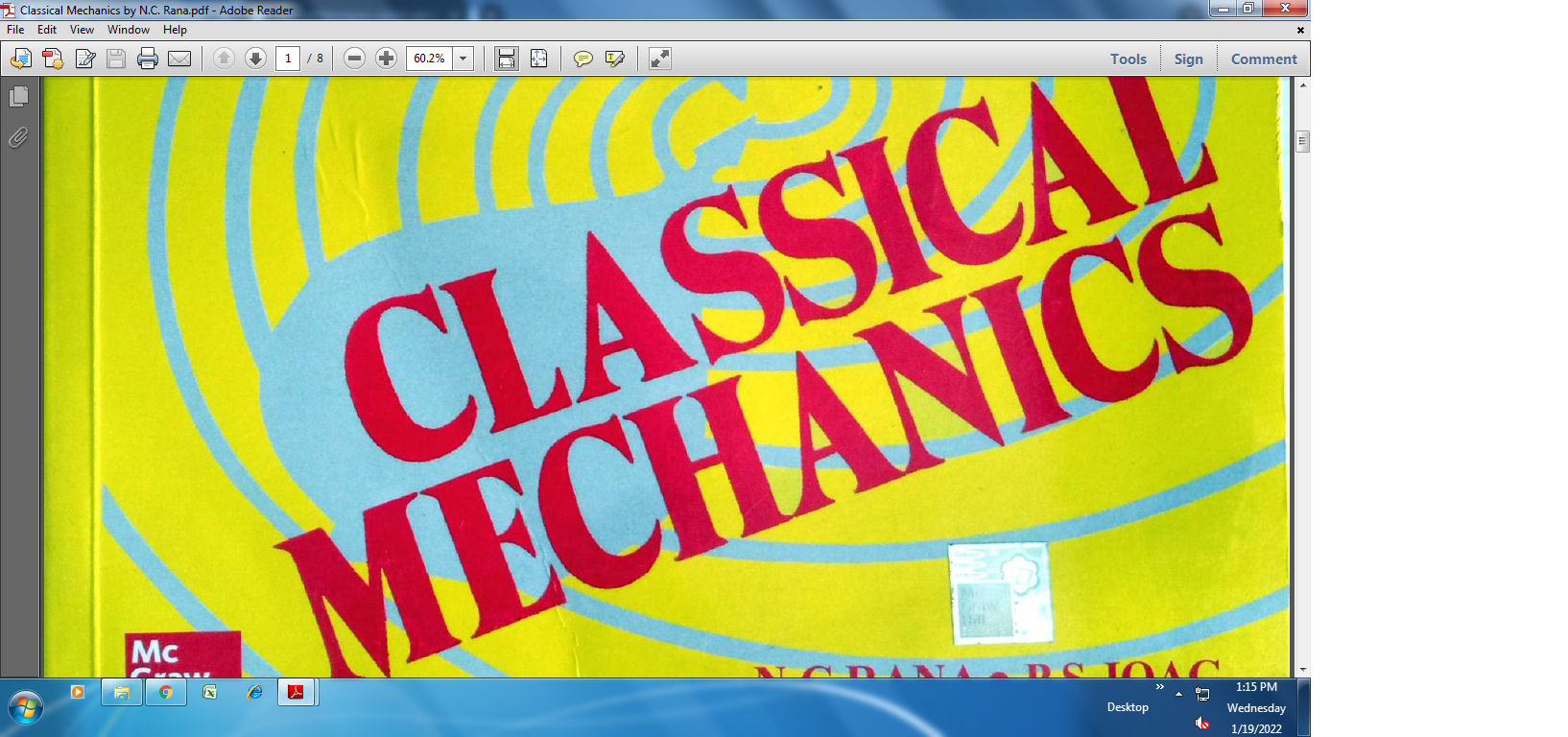Click the scroll up arrow on scrollbar

coord(1302,85)
